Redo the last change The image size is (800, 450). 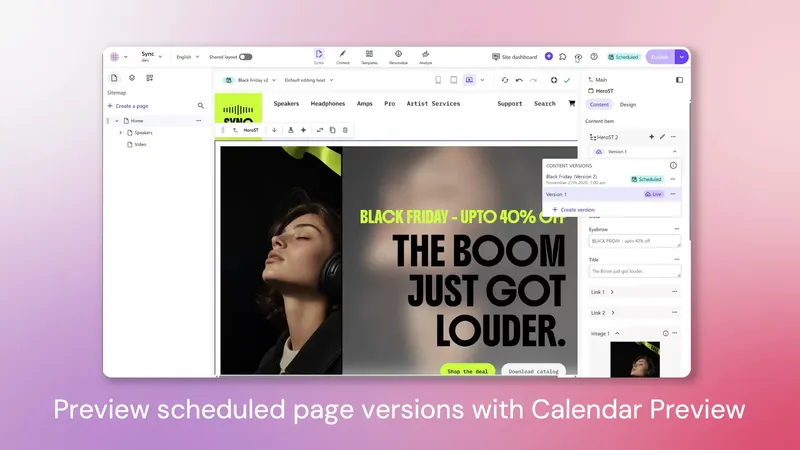click(x=533, y=80)
